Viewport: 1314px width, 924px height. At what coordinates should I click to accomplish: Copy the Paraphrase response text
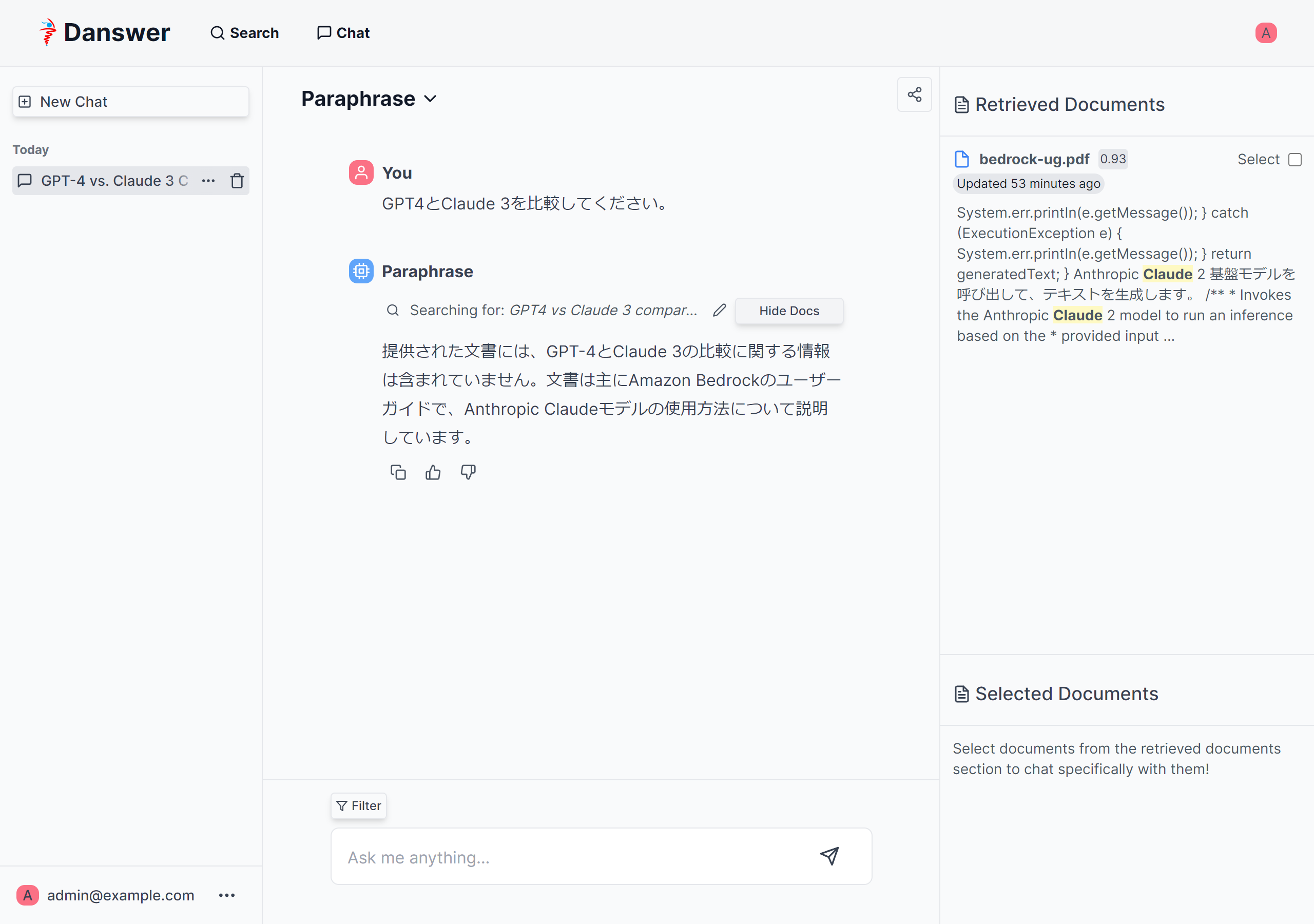coord(398,472)
